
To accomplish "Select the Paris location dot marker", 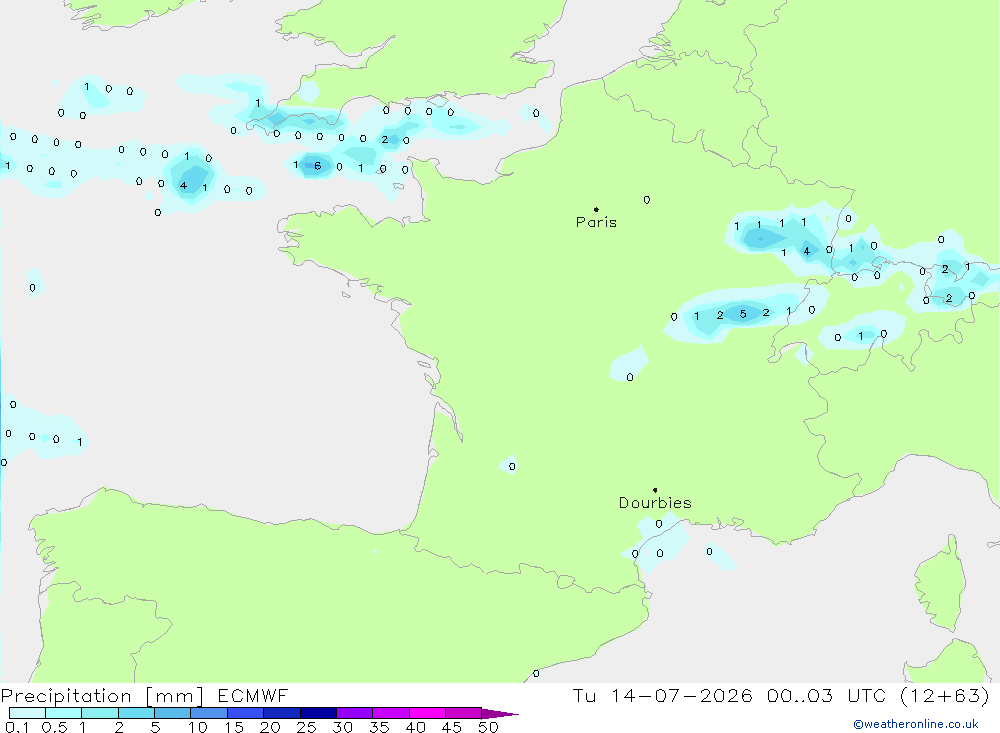I will [x=596, y=209].
